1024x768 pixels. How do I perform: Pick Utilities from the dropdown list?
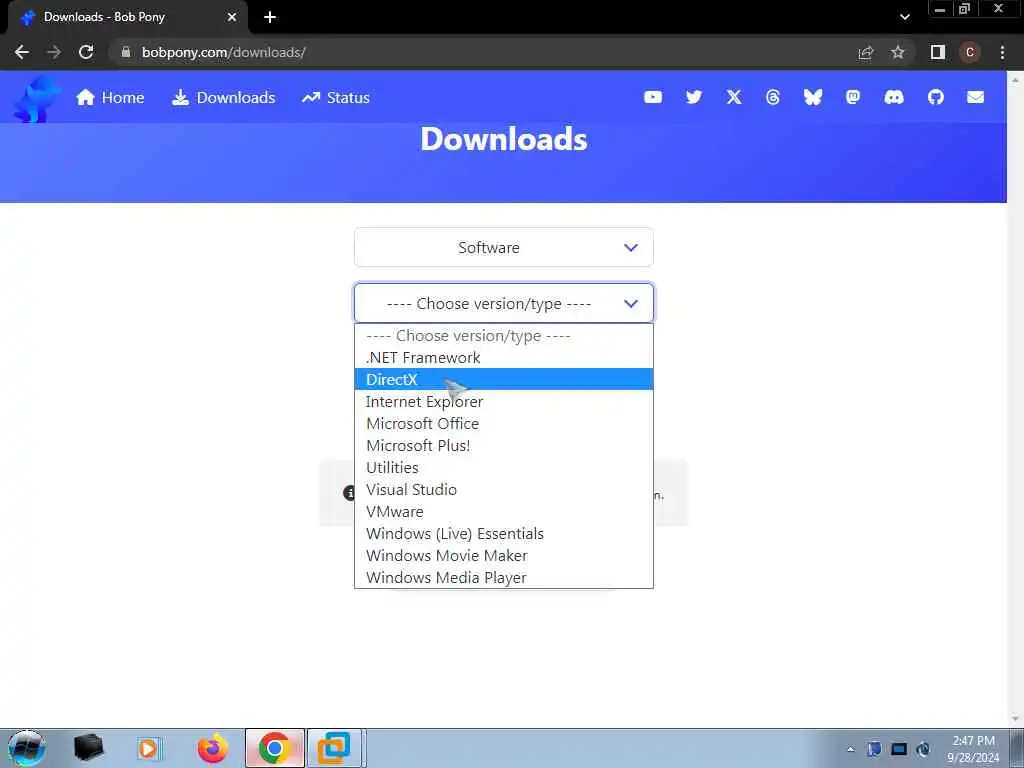(x=504, y=468)
